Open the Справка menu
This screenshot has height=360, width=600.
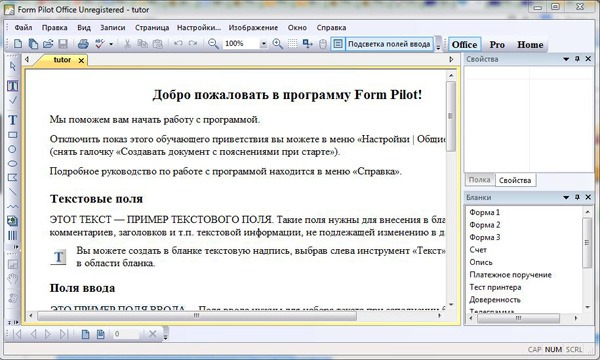[x=331, y=28]
